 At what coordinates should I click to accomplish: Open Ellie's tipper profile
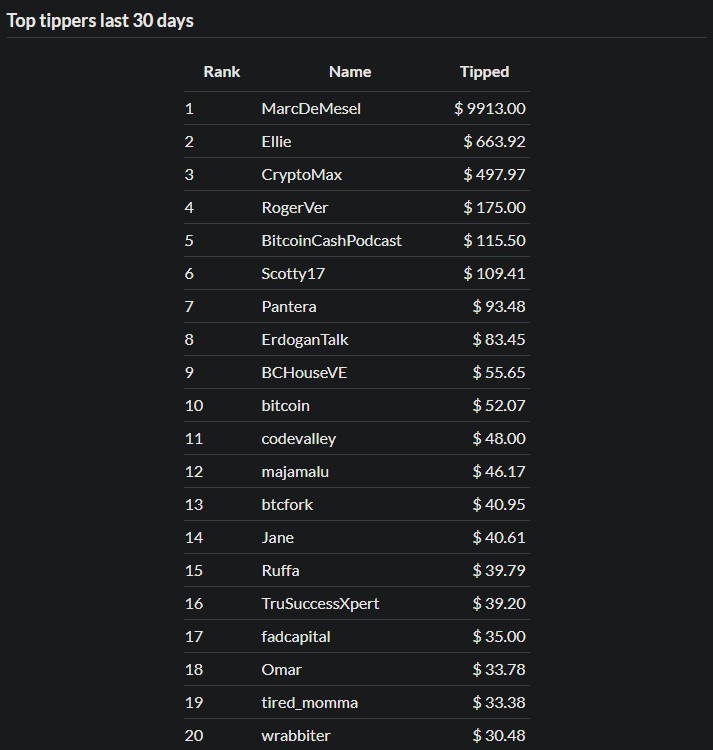[x=276, y=142]
